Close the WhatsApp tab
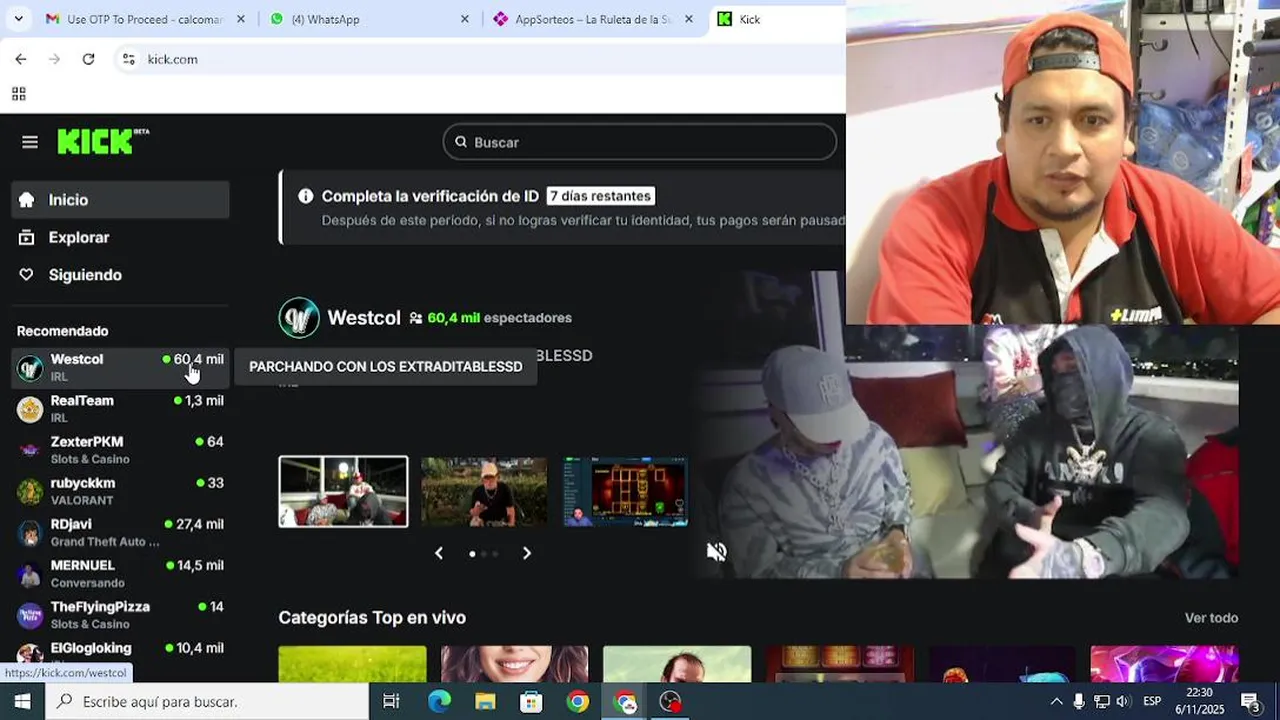The height and width of the screenshot is (720, 1280). pyautogui.click(x=464, y=19)
